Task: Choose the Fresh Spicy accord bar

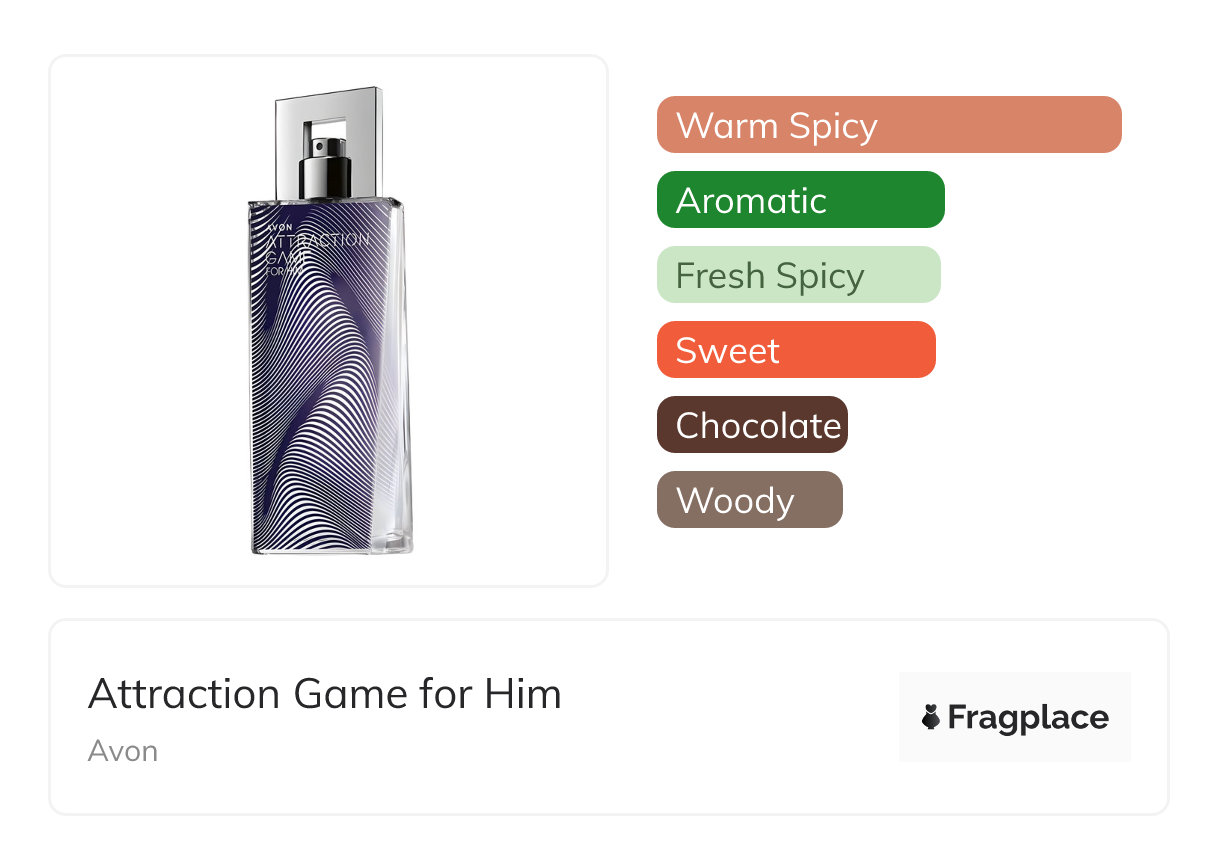Action: (798, 275)
